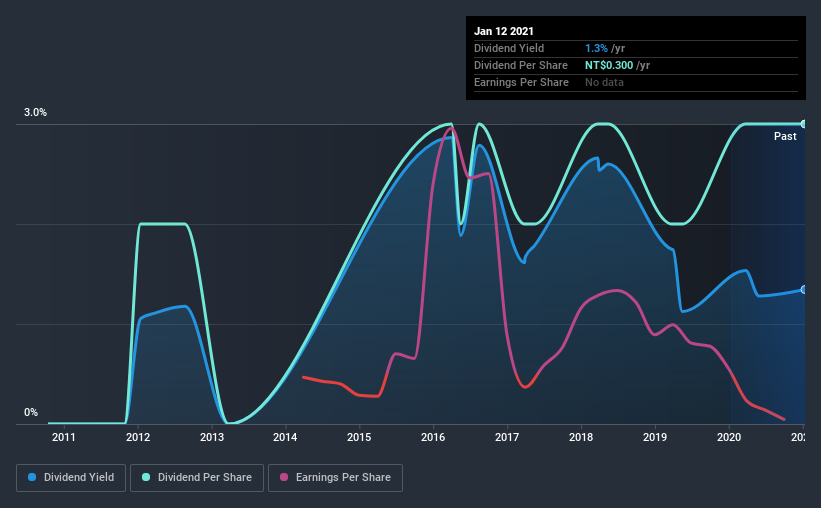
Task: Click the '1.3%' dividend yield value
Action: click(596, 48)
